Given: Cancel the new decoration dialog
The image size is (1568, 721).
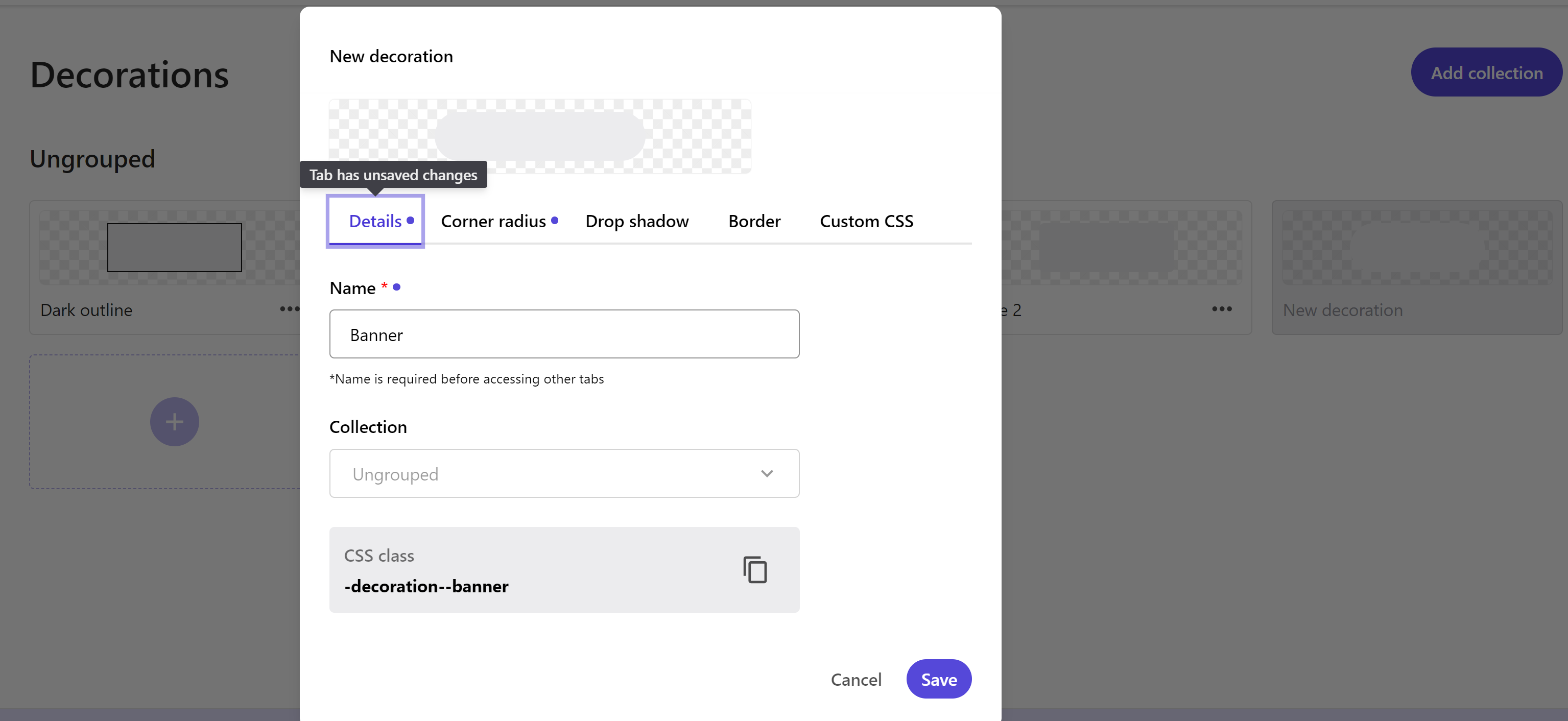Looking at the screenshot, I should pos(856,679).
